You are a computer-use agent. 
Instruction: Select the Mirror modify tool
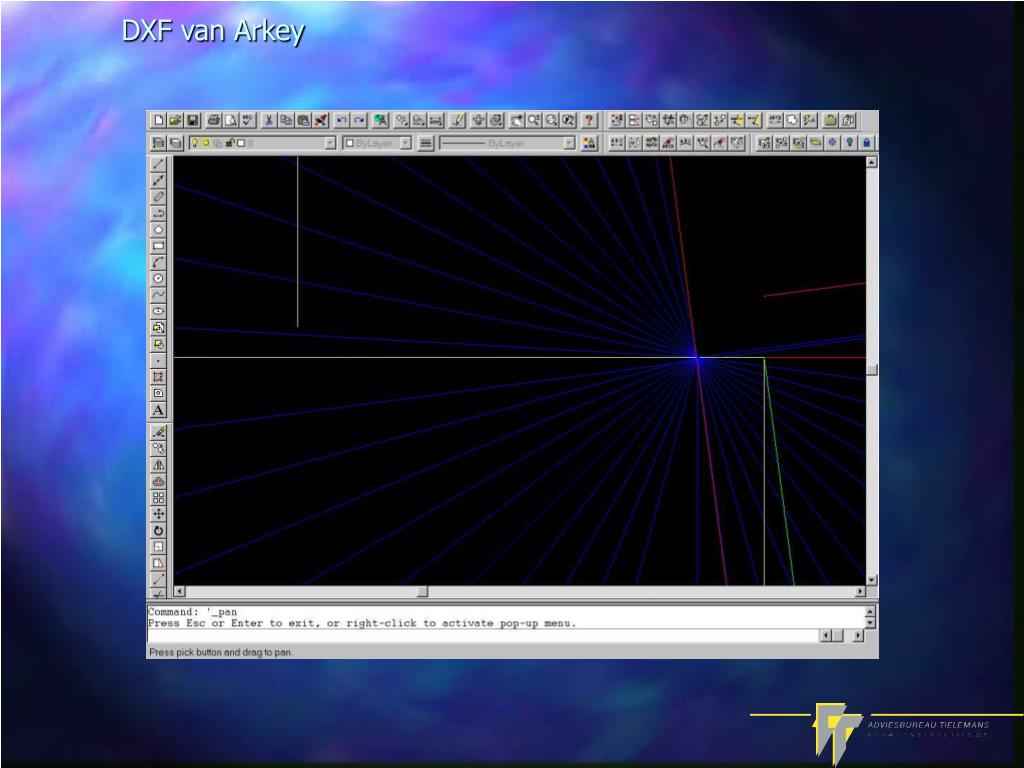coord(158,465)
